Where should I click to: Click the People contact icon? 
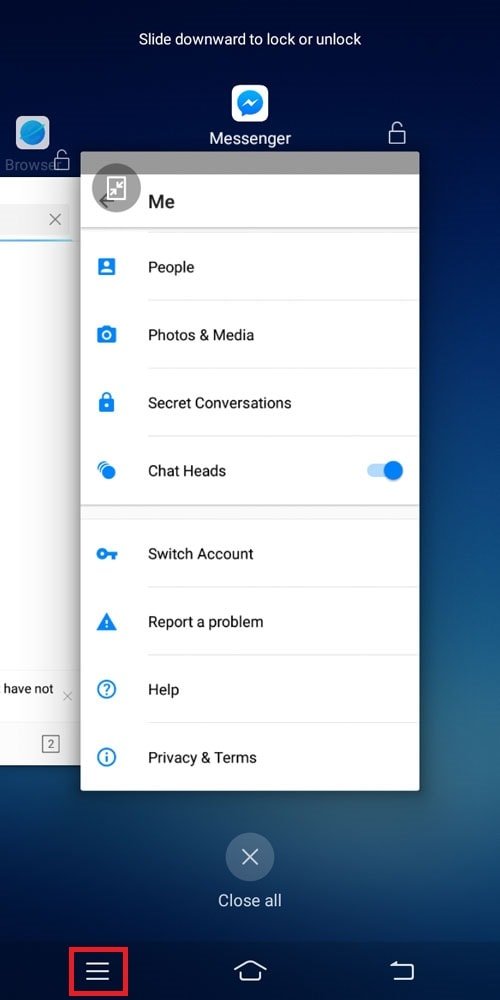tap(107, 267)
